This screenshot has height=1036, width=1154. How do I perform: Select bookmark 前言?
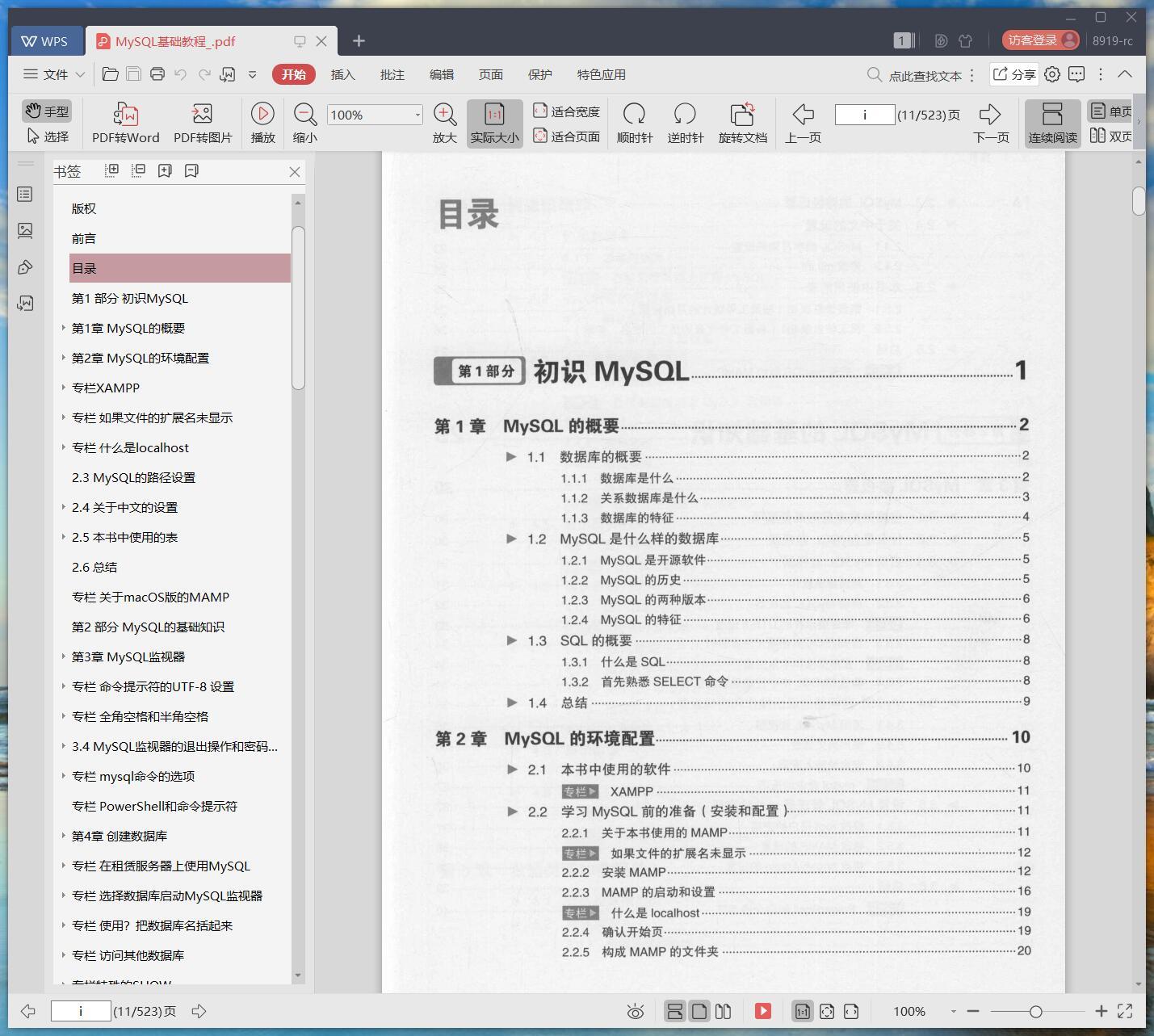(84, 238)
